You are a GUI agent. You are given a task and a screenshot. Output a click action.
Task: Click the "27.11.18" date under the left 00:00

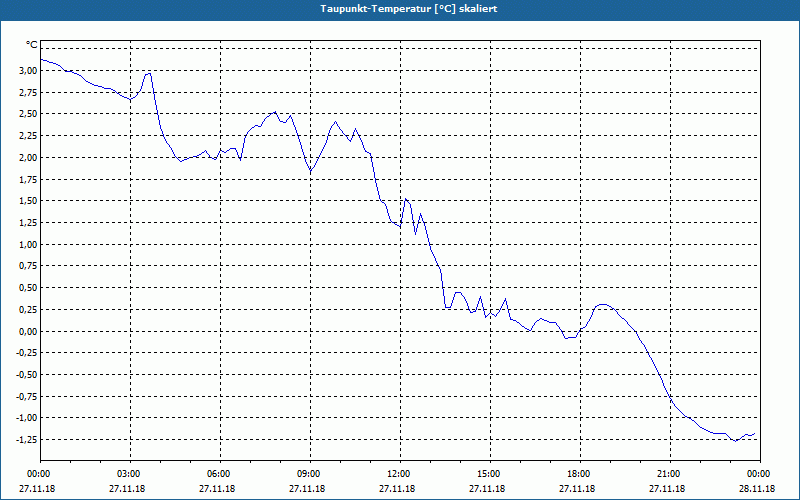click(37, 489)
